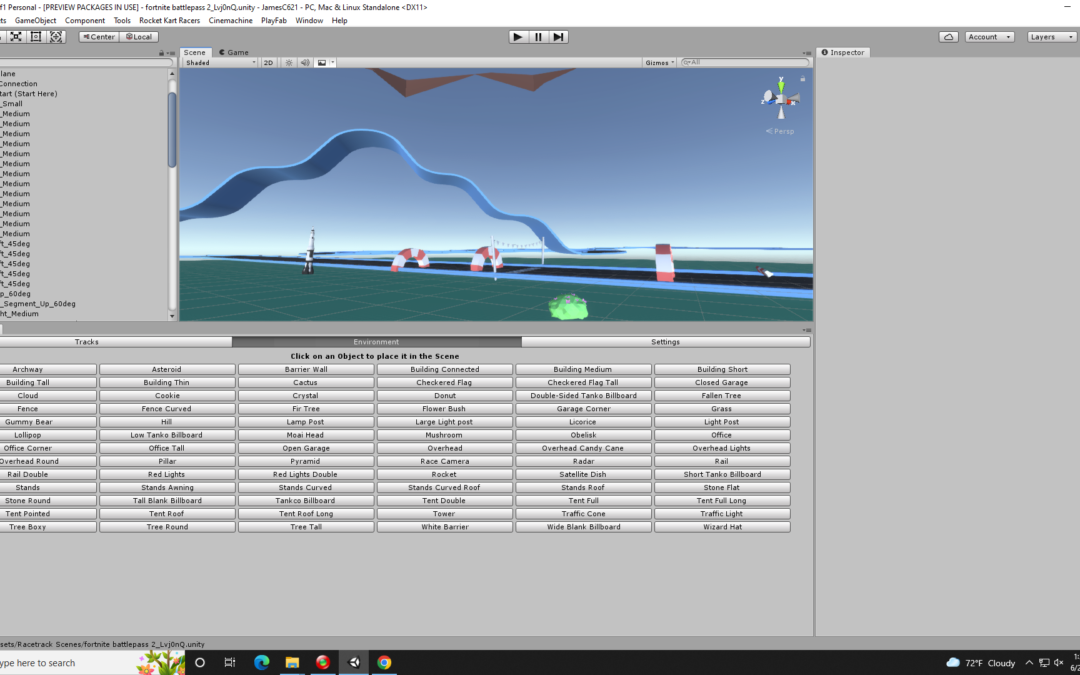Viewport: 1080px width, 675px height.
Task: Place a Race Camera object
Action: [444, 461]
